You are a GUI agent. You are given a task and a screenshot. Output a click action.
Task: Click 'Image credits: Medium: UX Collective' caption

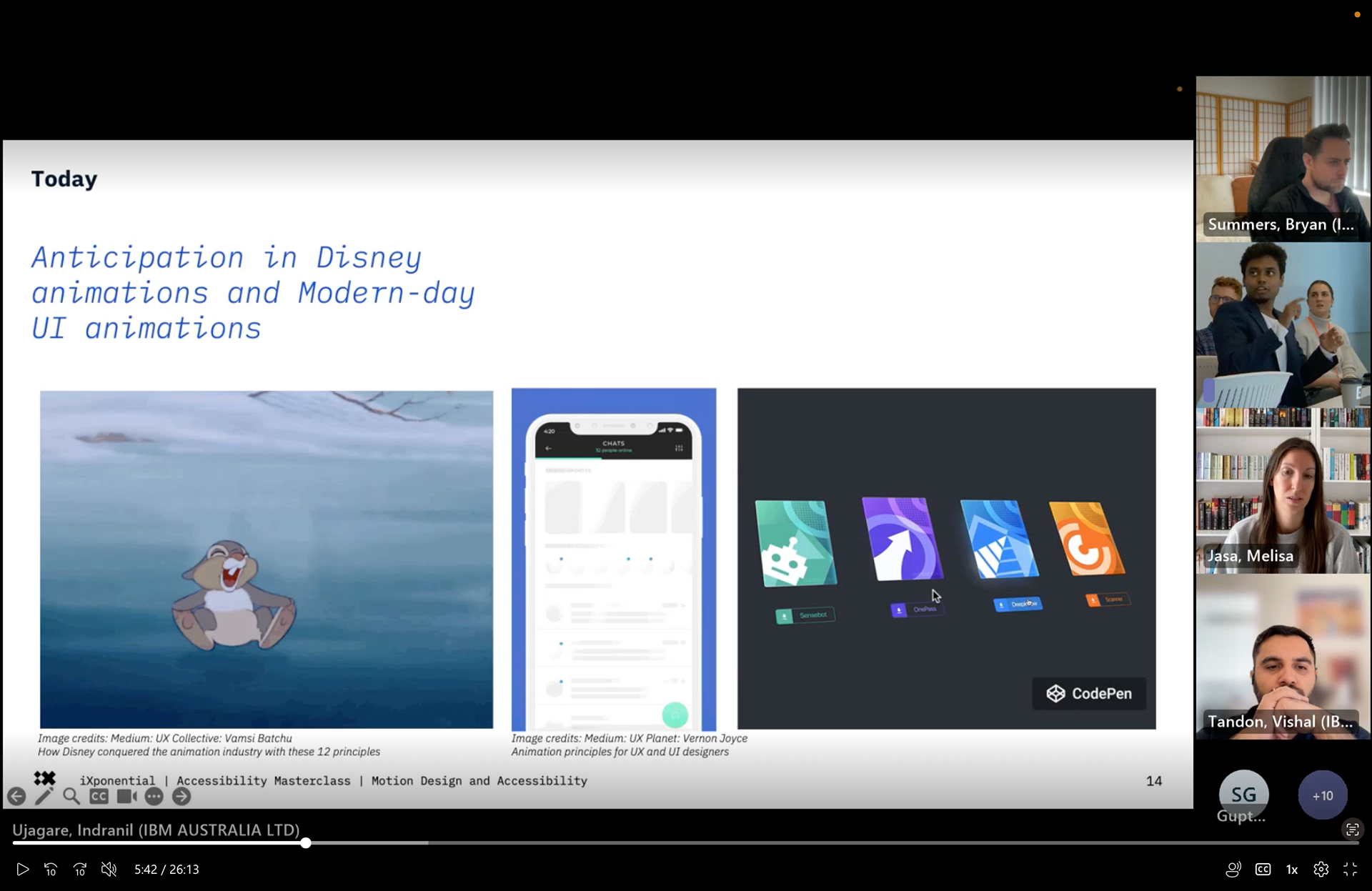click(x=165, y=738)
